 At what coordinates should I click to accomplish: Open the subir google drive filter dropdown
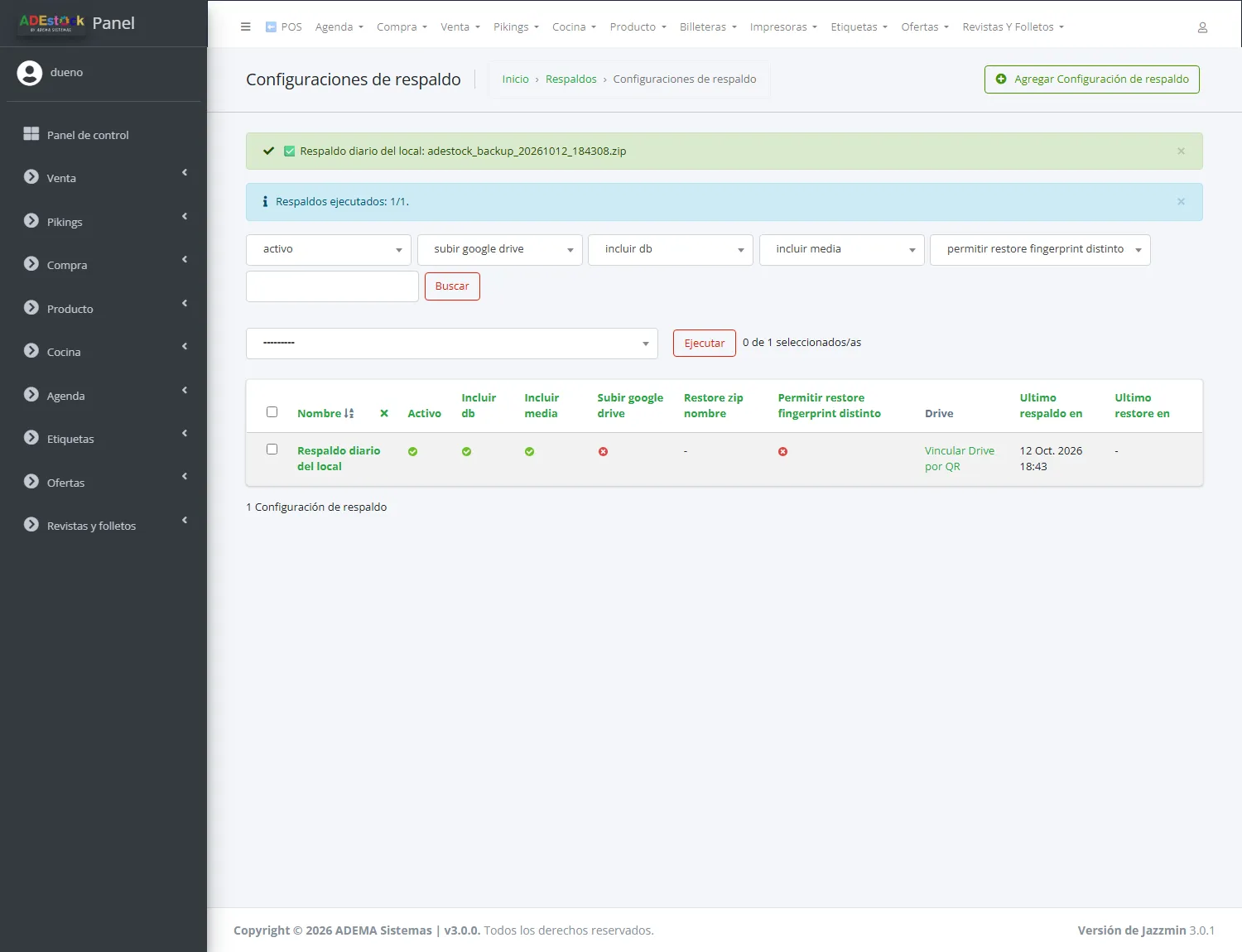pos(500,250)
